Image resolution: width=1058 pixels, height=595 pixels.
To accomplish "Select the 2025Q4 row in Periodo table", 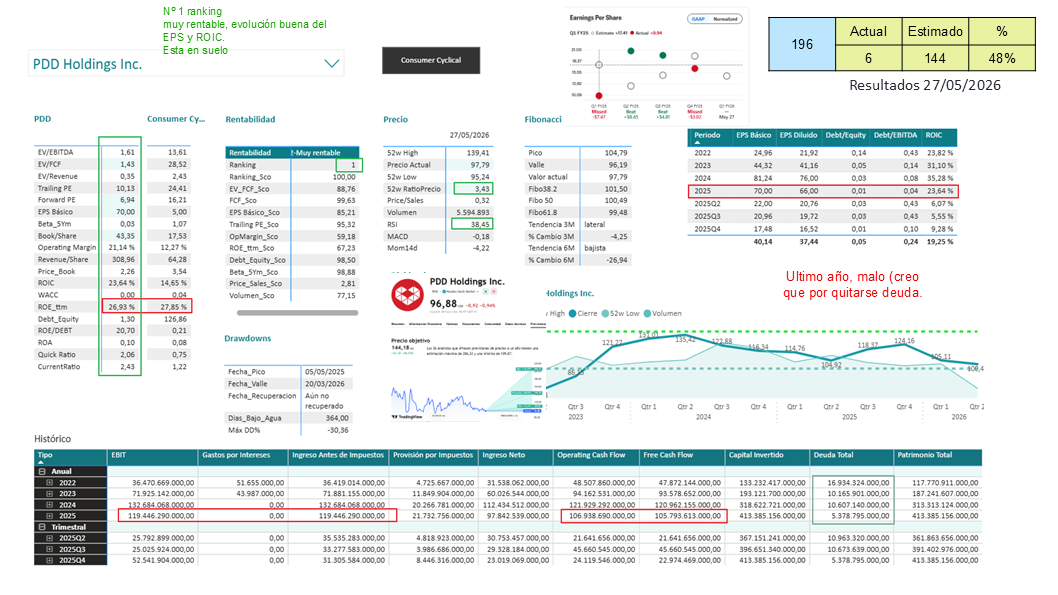I will [x=823, y=229].
